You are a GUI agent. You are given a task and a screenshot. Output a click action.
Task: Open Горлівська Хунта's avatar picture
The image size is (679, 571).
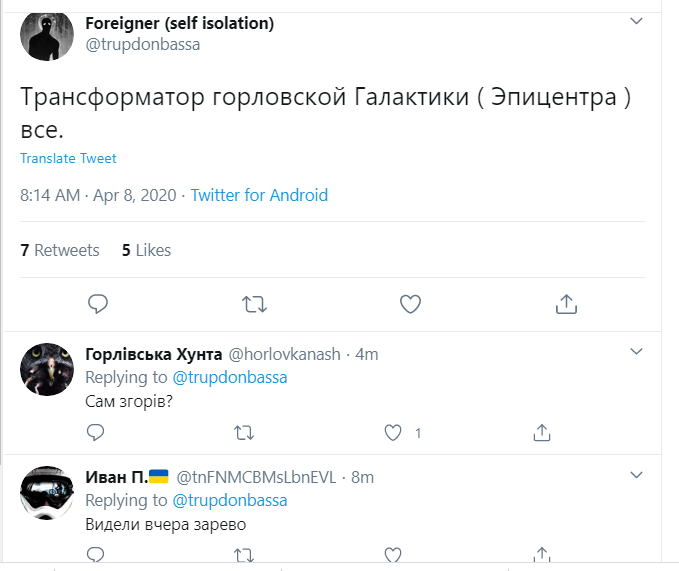click(x=46, y=369)
